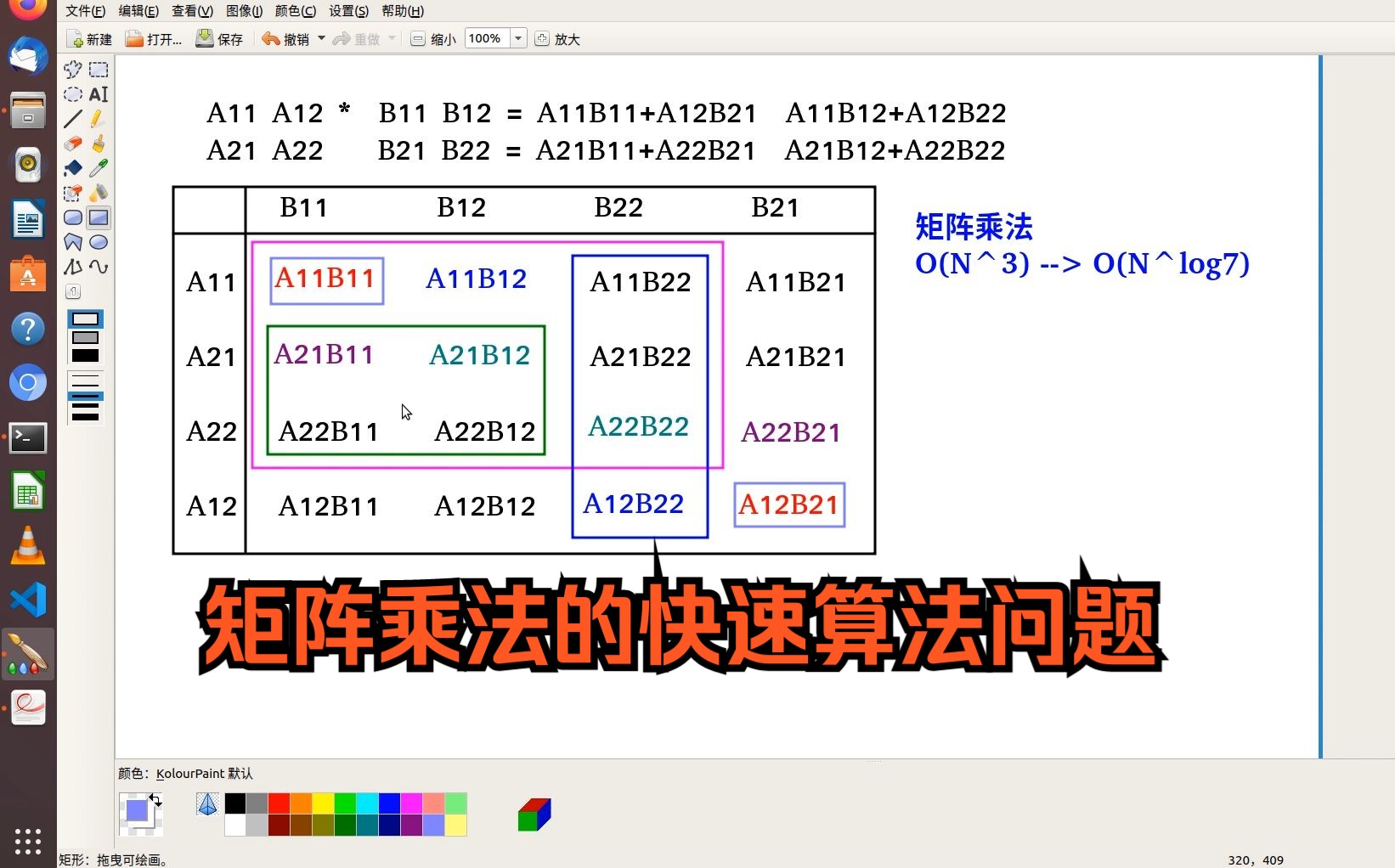
Task: Select the Flood Fill bucket tool
Action: 73,168
